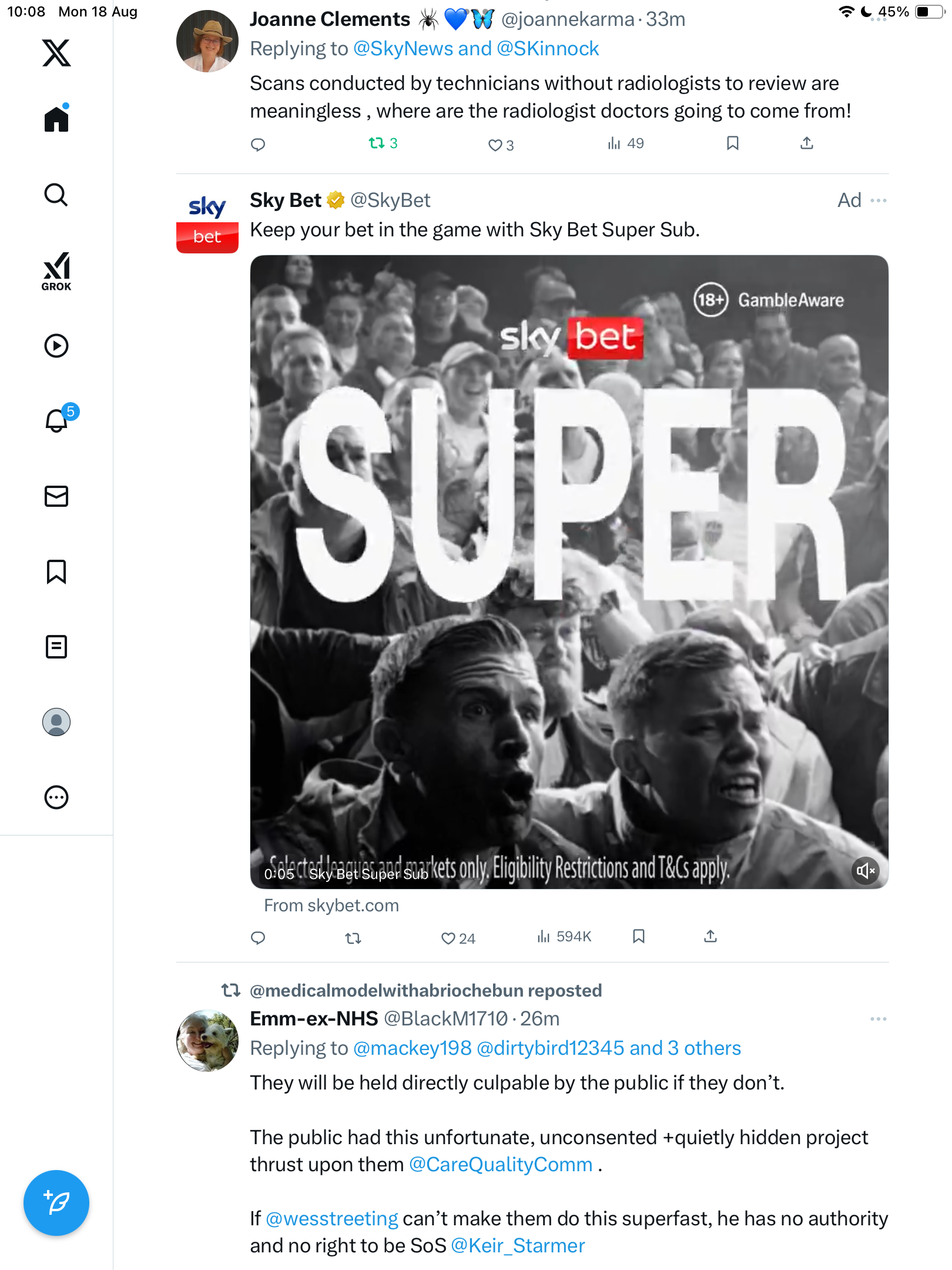Open the @wesstreeting mention link
This screenshot has height=1270, width=952.
(x=332, y=1219)
